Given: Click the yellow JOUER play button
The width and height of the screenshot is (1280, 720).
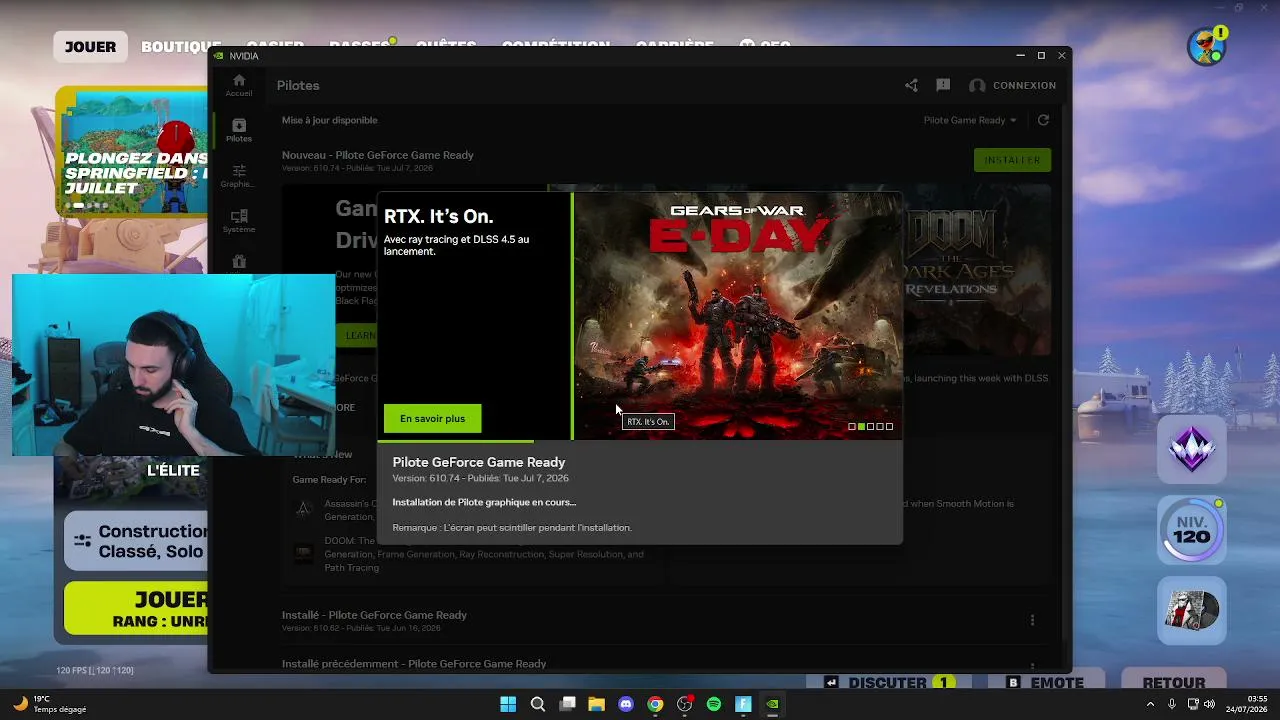Looking at the screenshot, I should click(137, 608).
